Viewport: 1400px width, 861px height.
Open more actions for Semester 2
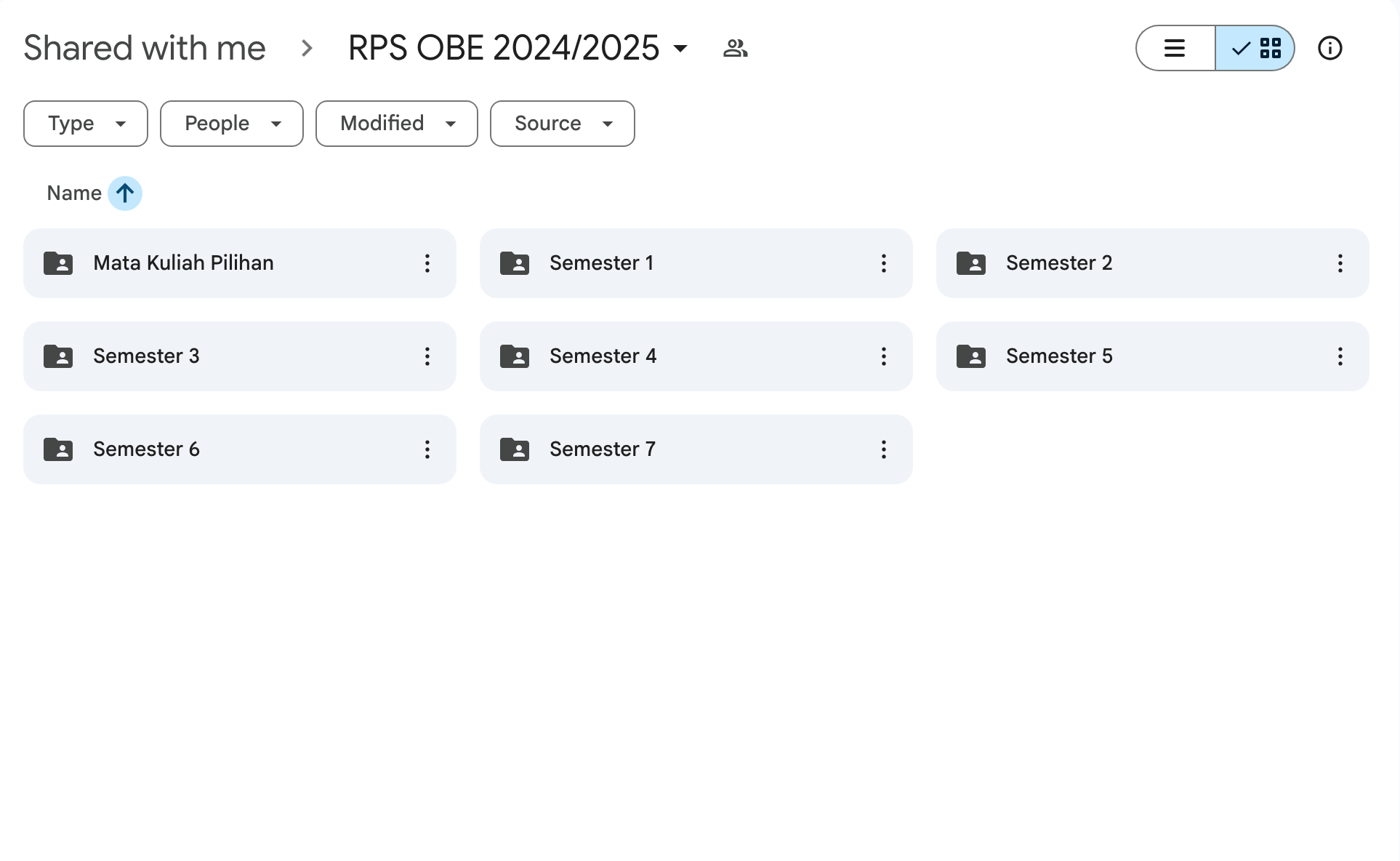click(x=1340, y=263)
